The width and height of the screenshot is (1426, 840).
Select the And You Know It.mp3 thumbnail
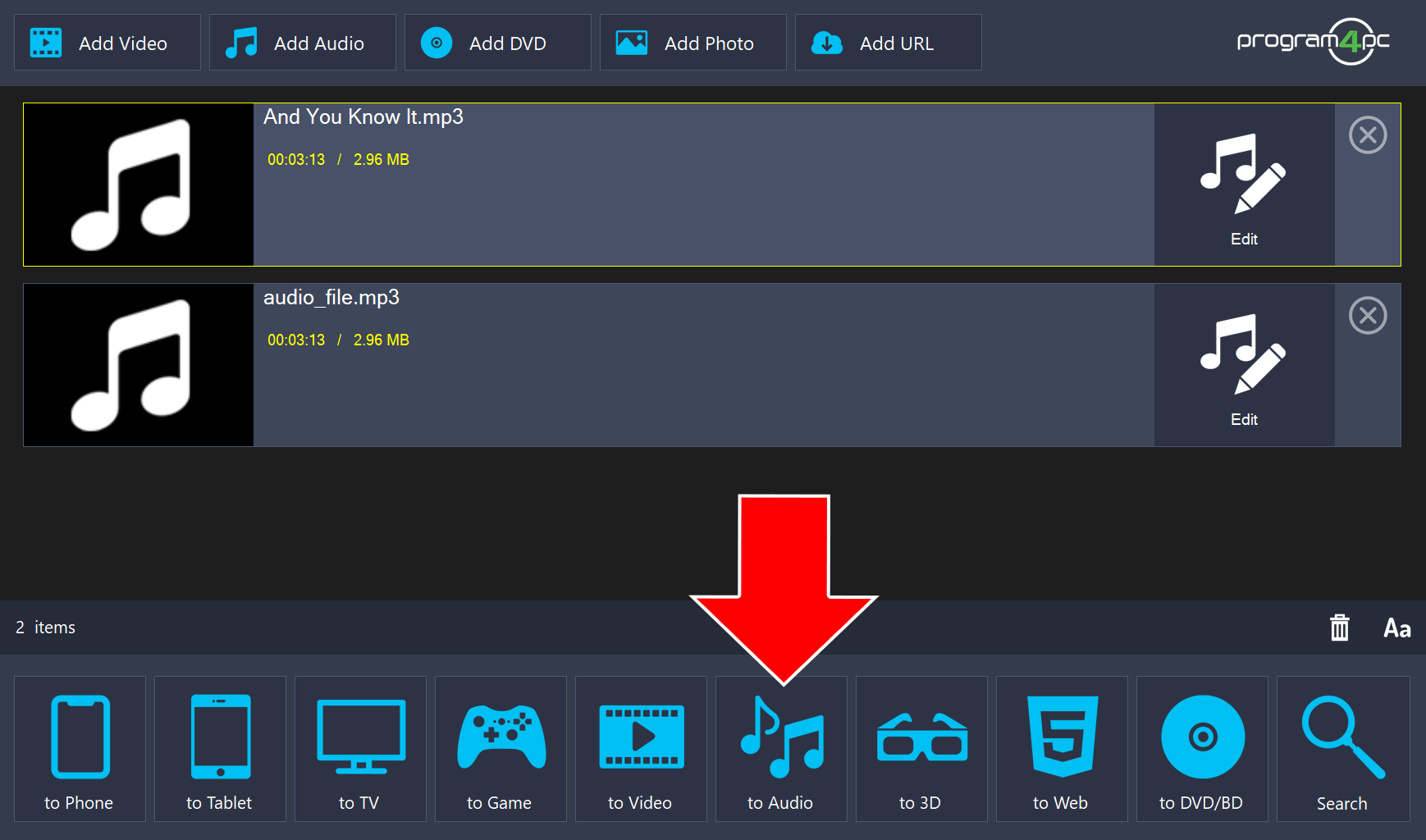click(139, 185)
